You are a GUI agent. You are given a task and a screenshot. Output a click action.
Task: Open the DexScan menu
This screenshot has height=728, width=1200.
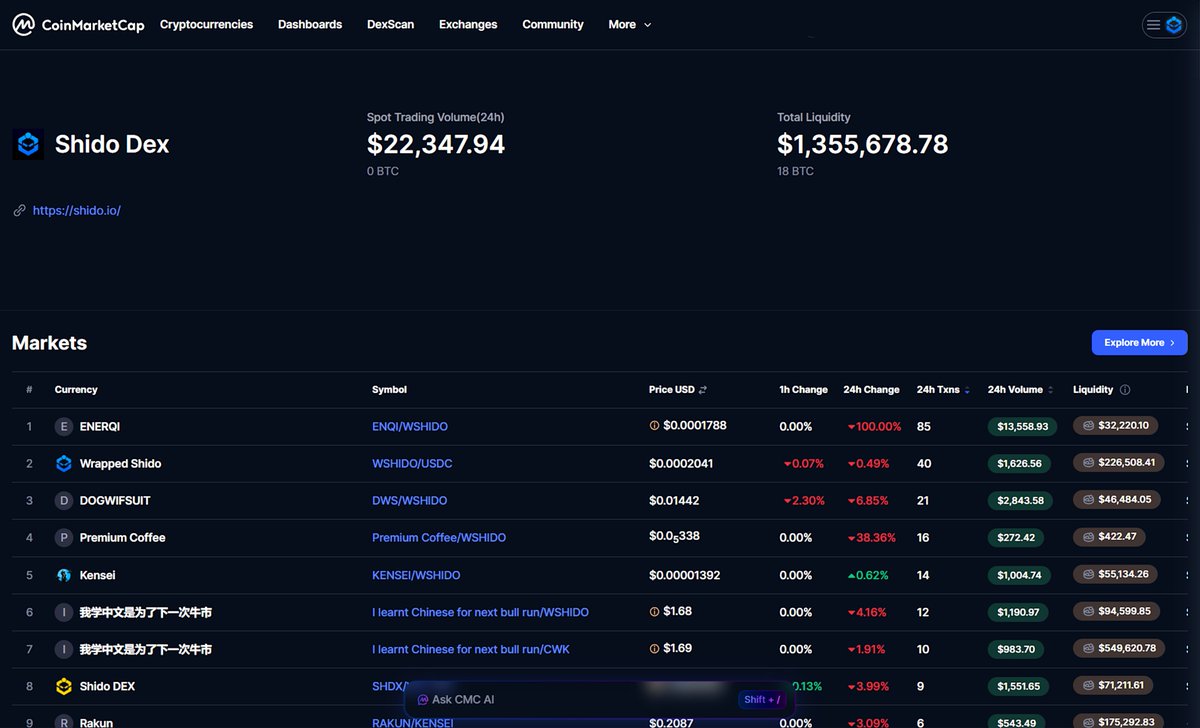pos(390,24)
